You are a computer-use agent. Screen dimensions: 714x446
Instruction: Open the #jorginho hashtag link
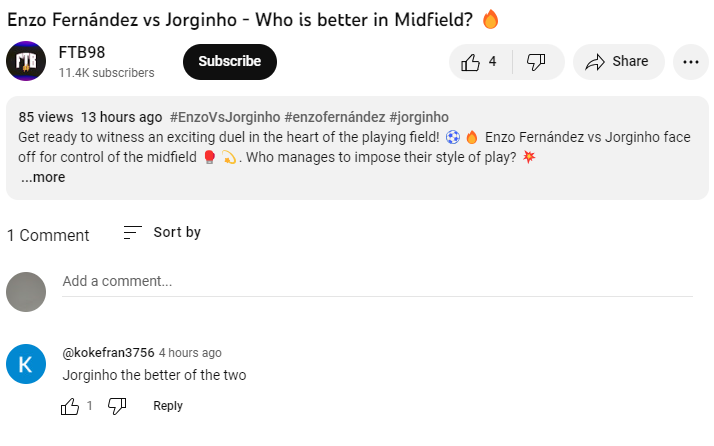pyautogui.click(x=419, y=117)
